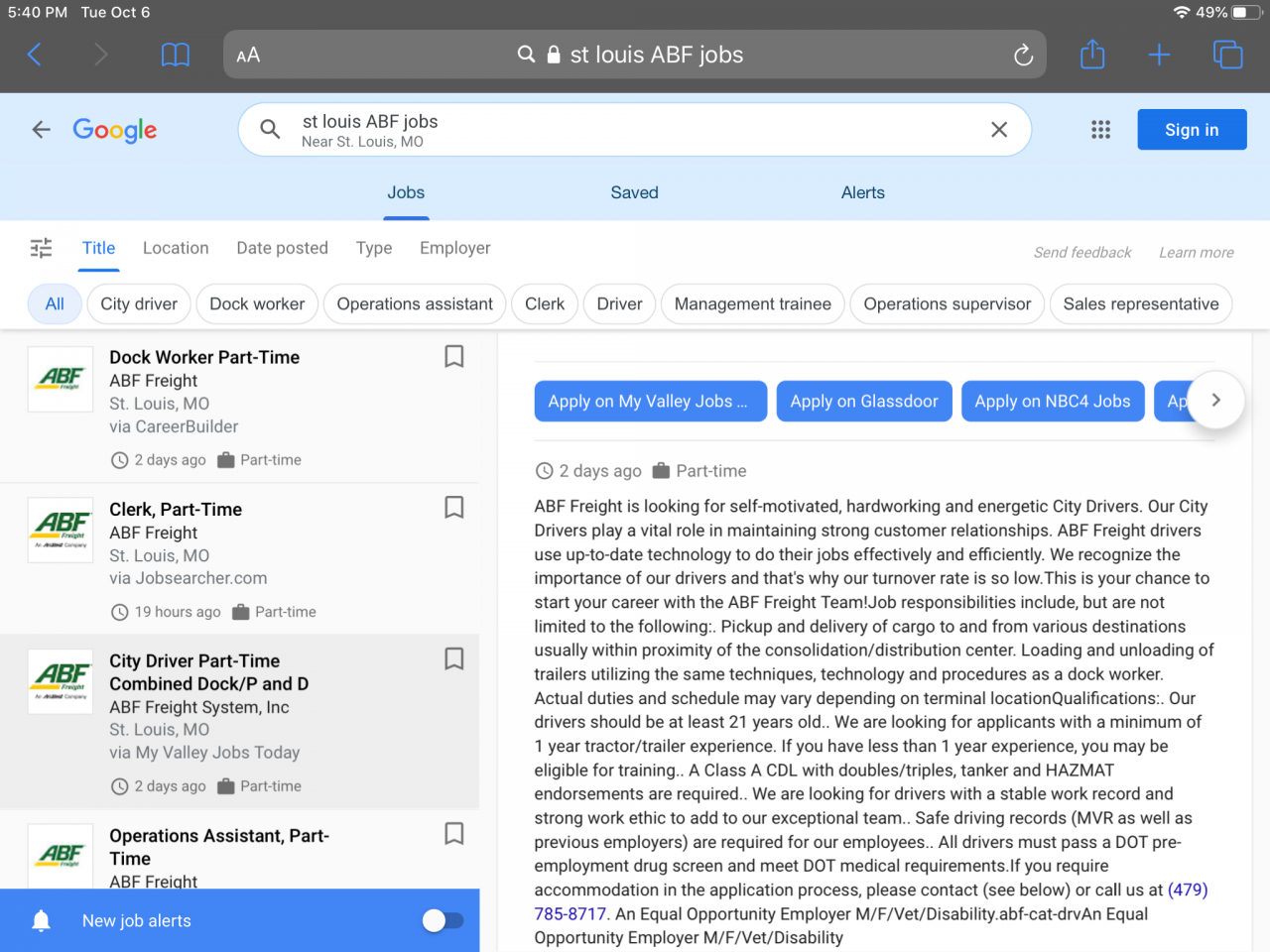Filter by Operations supervisor chip
The height and width of the screenshot is (952, 1270).
click(948, 303)
